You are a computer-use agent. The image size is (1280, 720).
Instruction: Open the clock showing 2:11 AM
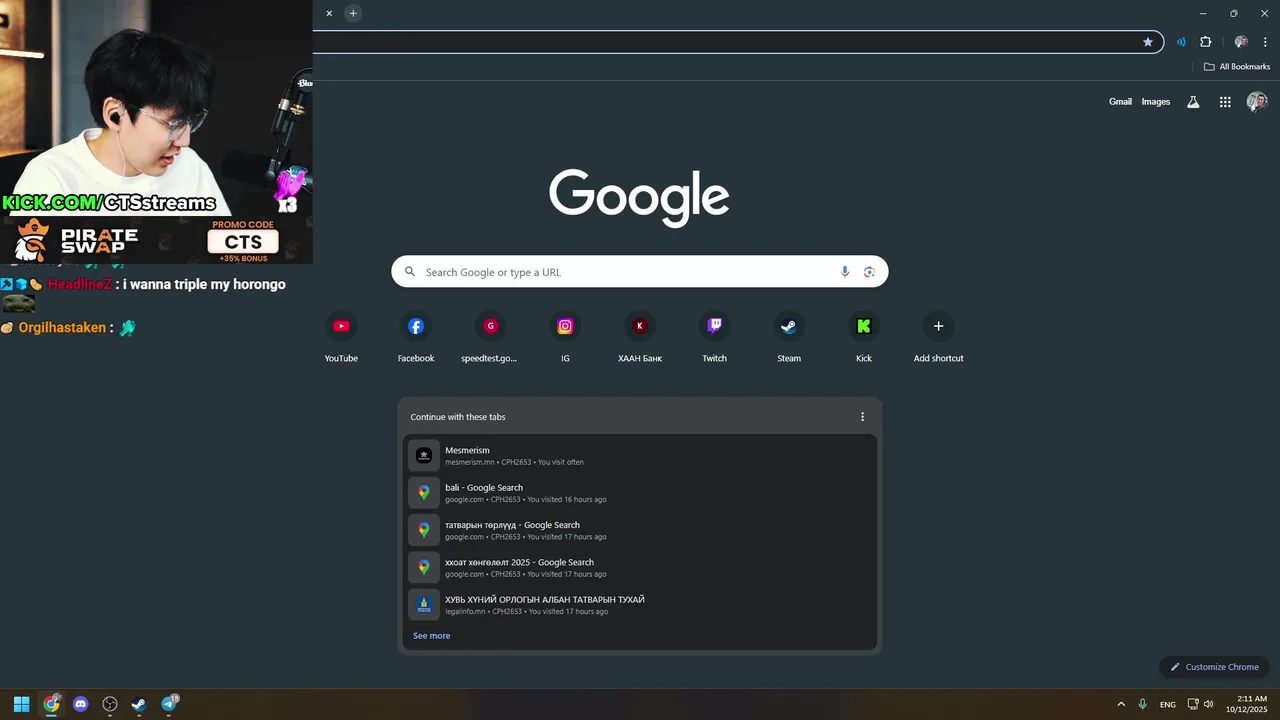[1245, 704]
